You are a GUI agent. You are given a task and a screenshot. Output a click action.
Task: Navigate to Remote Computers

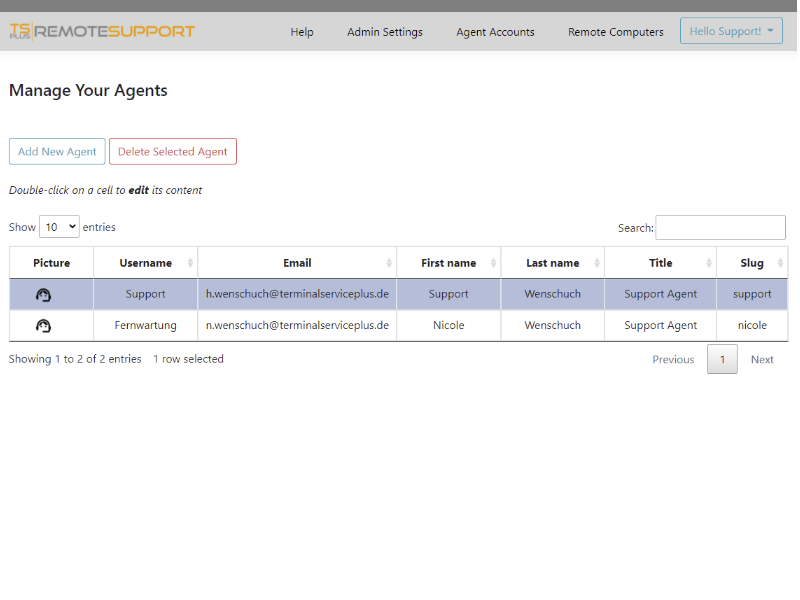point(616,32)
